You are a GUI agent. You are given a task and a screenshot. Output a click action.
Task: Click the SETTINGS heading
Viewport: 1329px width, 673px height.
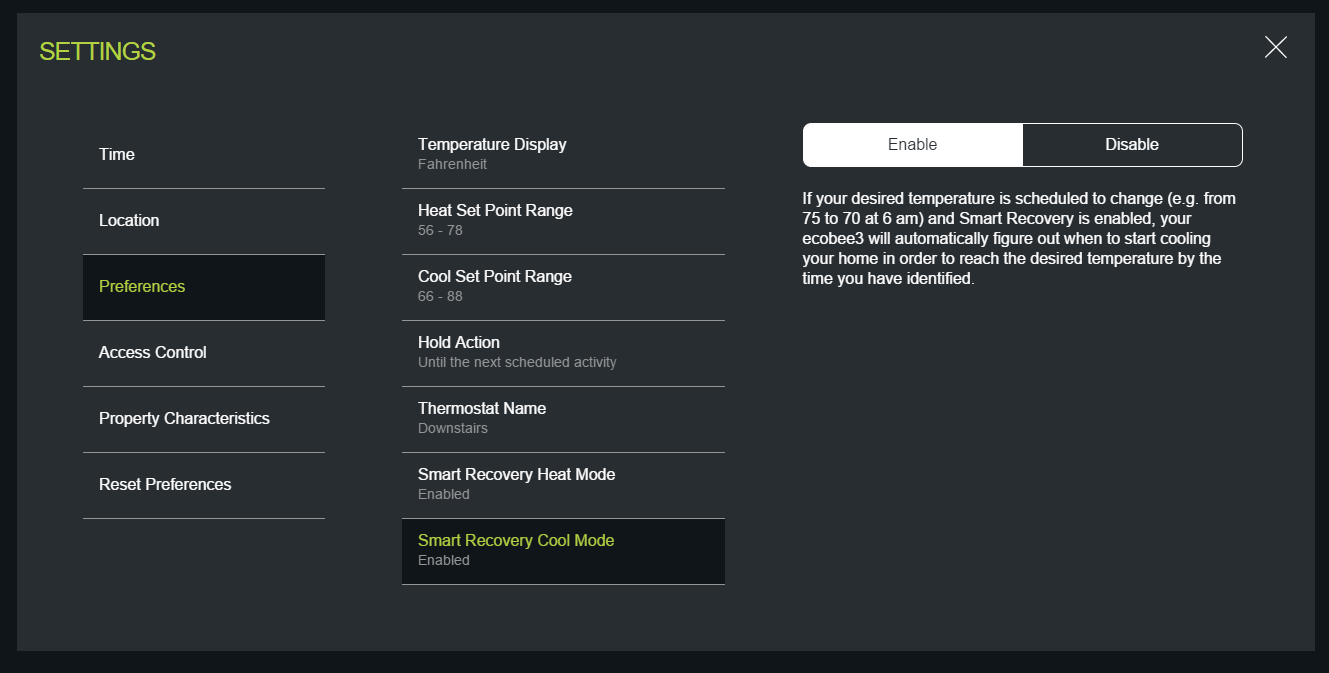pos(97,51)
